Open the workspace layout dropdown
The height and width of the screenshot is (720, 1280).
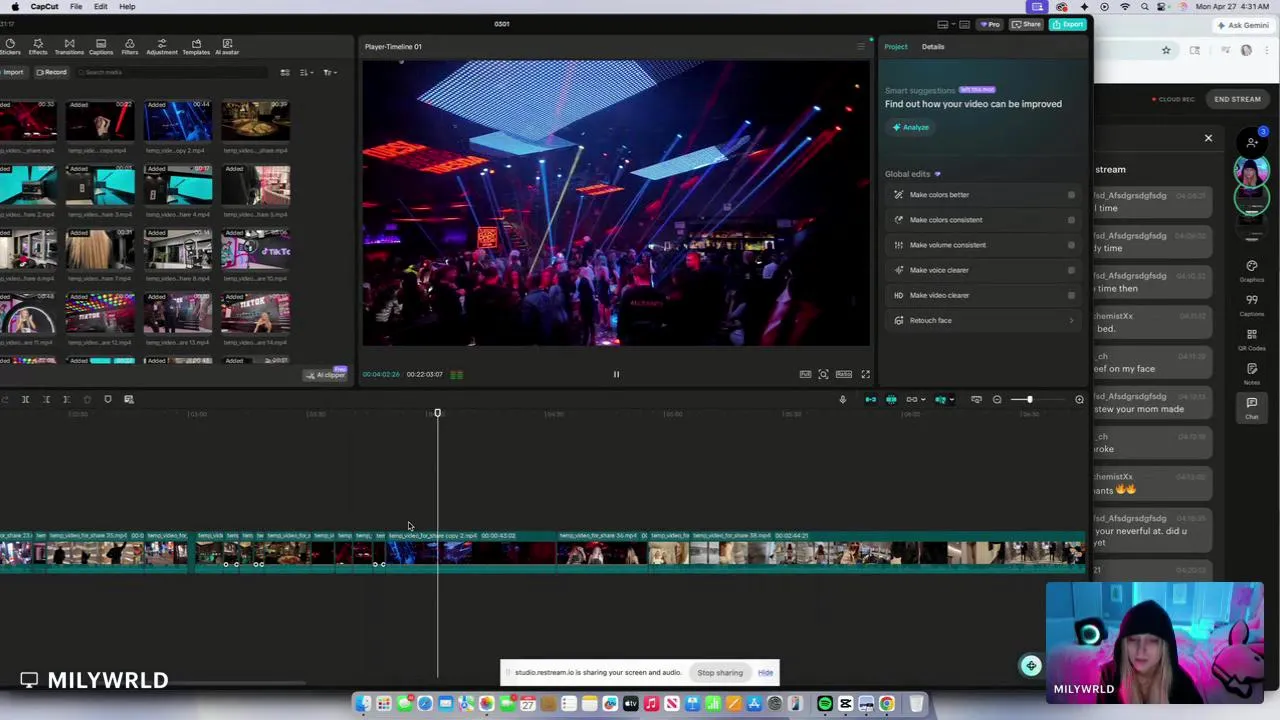pos(948,24)
